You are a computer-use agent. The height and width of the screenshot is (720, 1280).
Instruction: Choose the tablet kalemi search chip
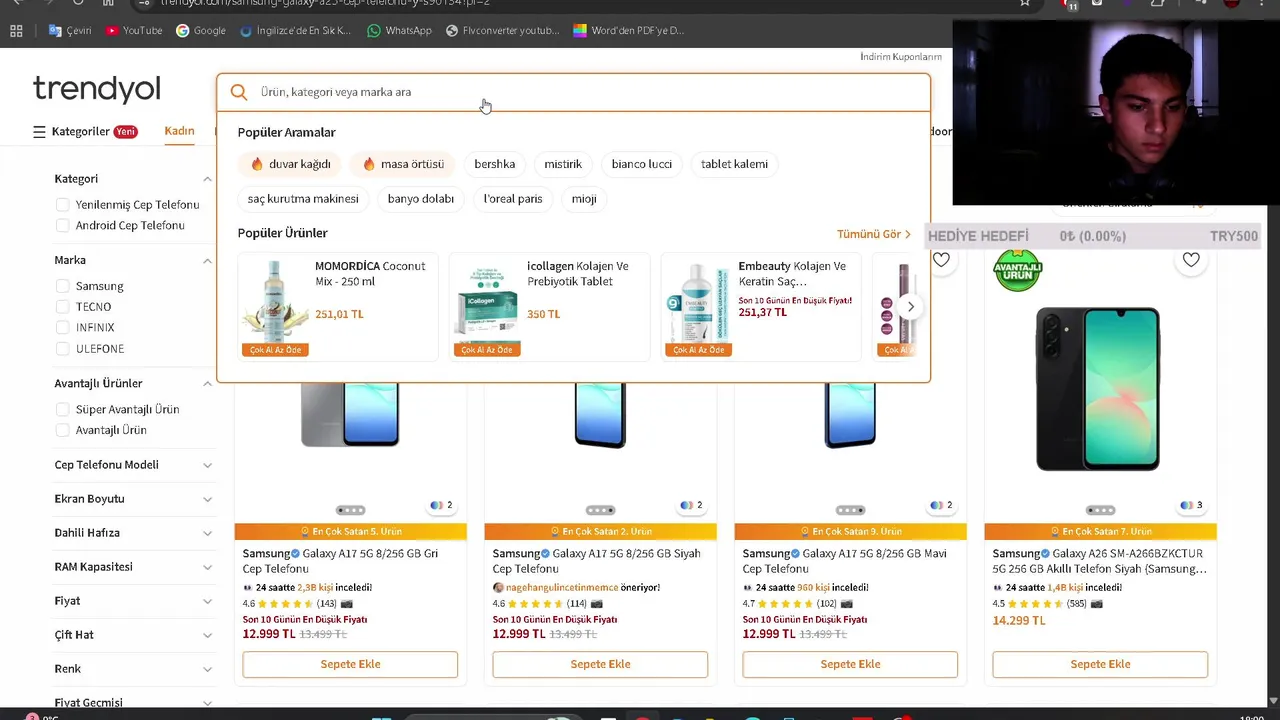[734, 164]
